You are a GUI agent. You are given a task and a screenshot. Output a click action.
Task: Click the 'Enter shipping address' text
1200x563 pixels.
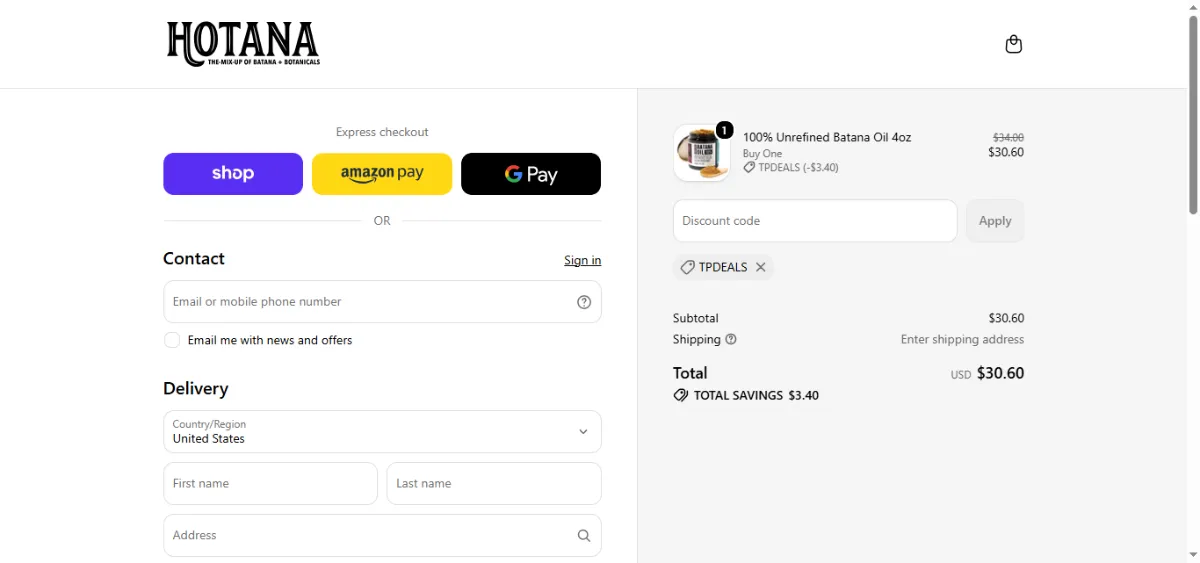coord(962,339)
